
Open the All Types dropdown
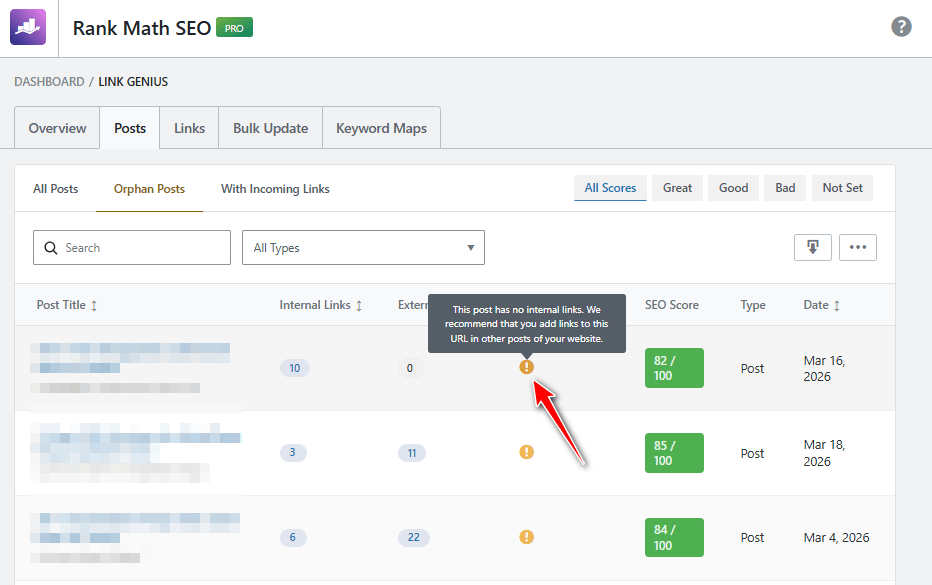[363, 247]
